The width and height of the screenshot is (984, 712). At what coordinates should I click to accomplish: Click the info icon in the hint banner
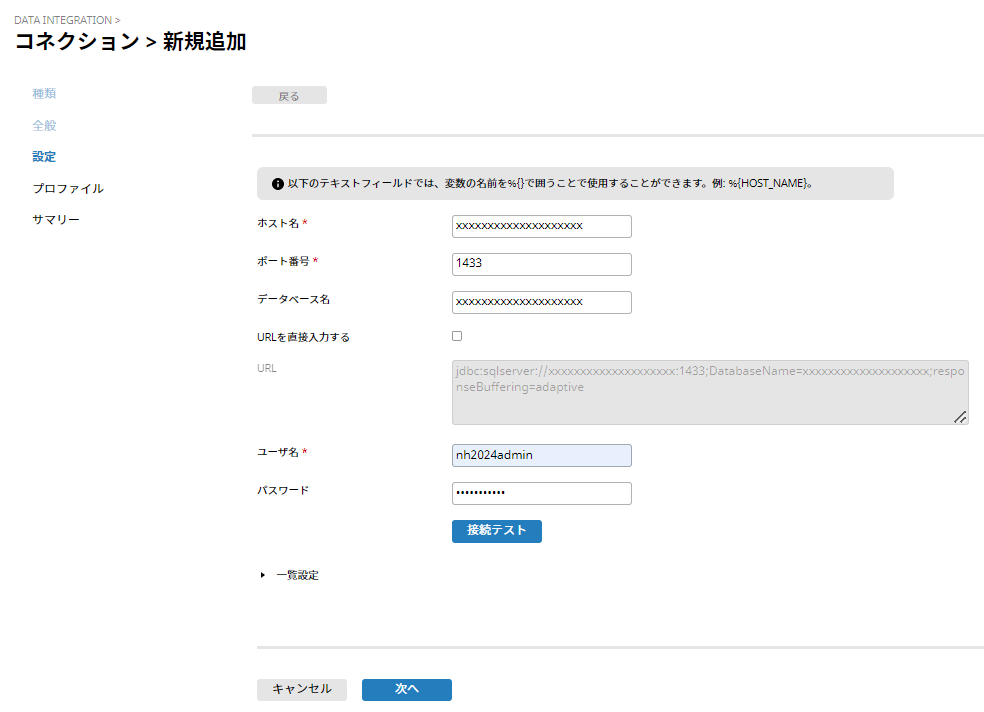click(x=277, y=185)
